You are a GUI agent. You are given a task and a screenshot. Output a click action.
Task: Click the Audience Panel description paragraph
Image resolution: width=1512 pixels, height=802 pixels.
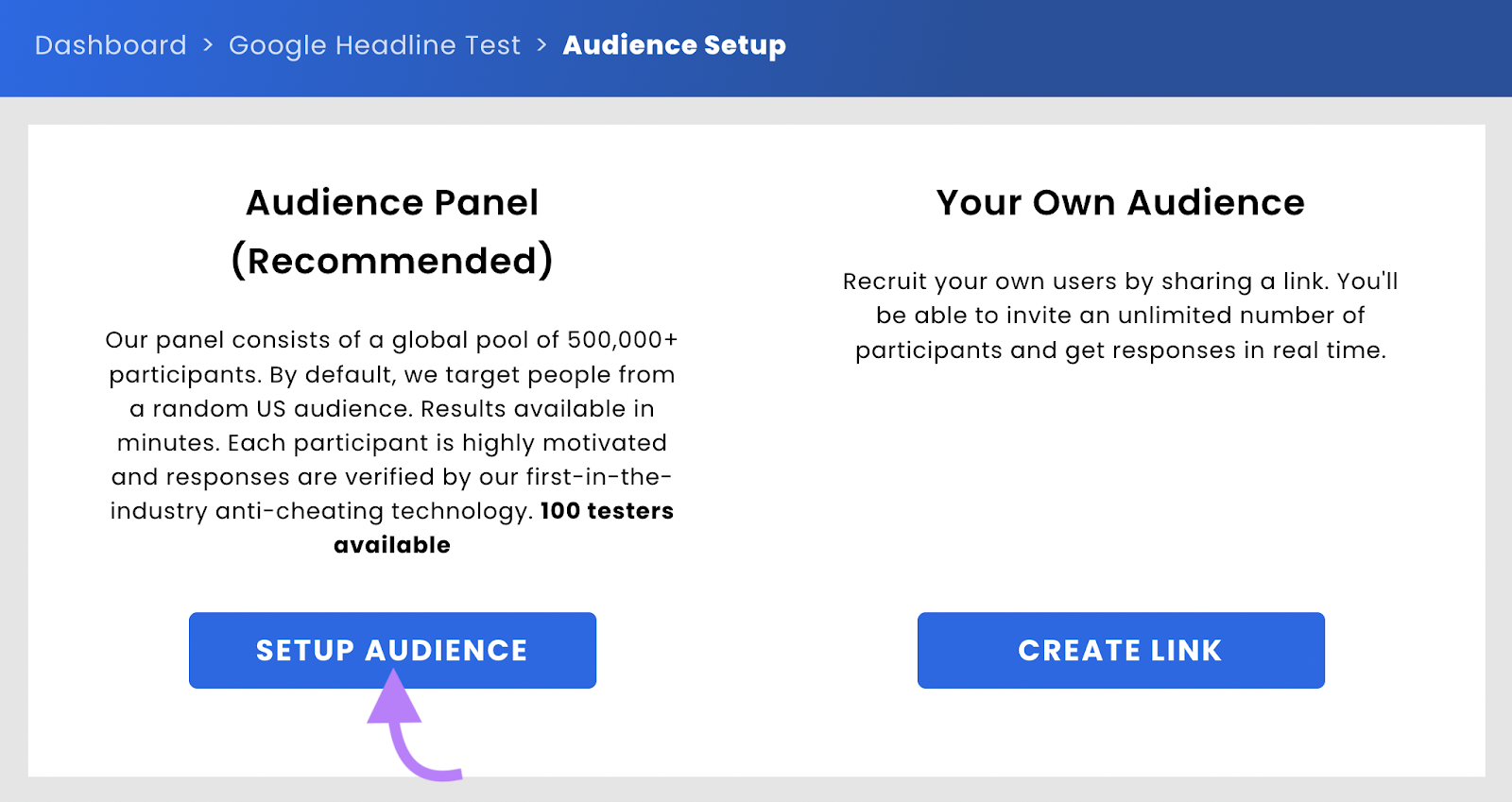click(x=392, y=442)
